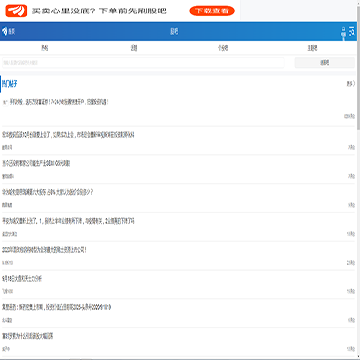This screenshot has height=360, width=360.
Task: Open the post title containing "1、"
Action: (68, 221)
